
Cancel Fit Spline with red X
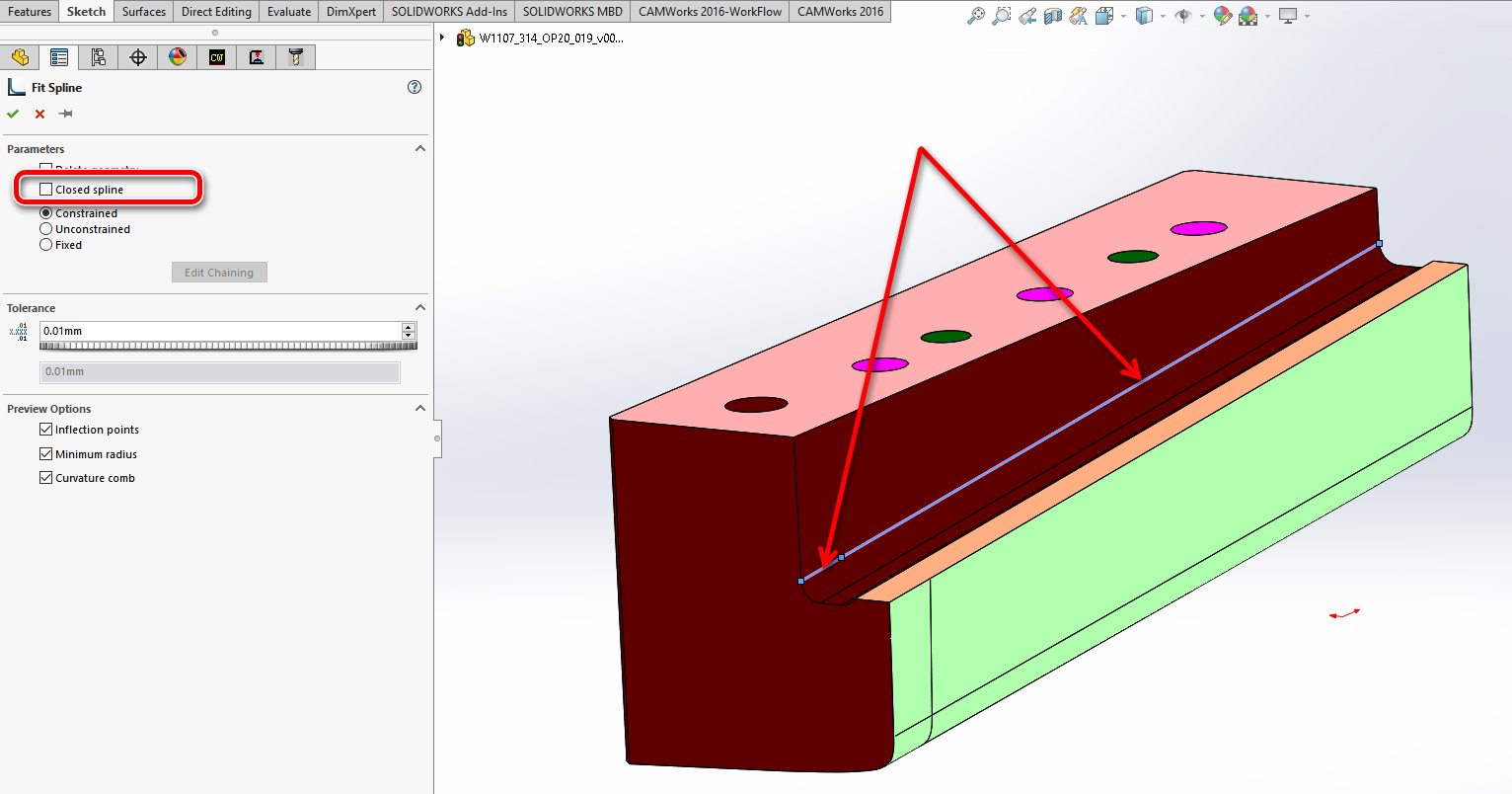tap(39, 114)
